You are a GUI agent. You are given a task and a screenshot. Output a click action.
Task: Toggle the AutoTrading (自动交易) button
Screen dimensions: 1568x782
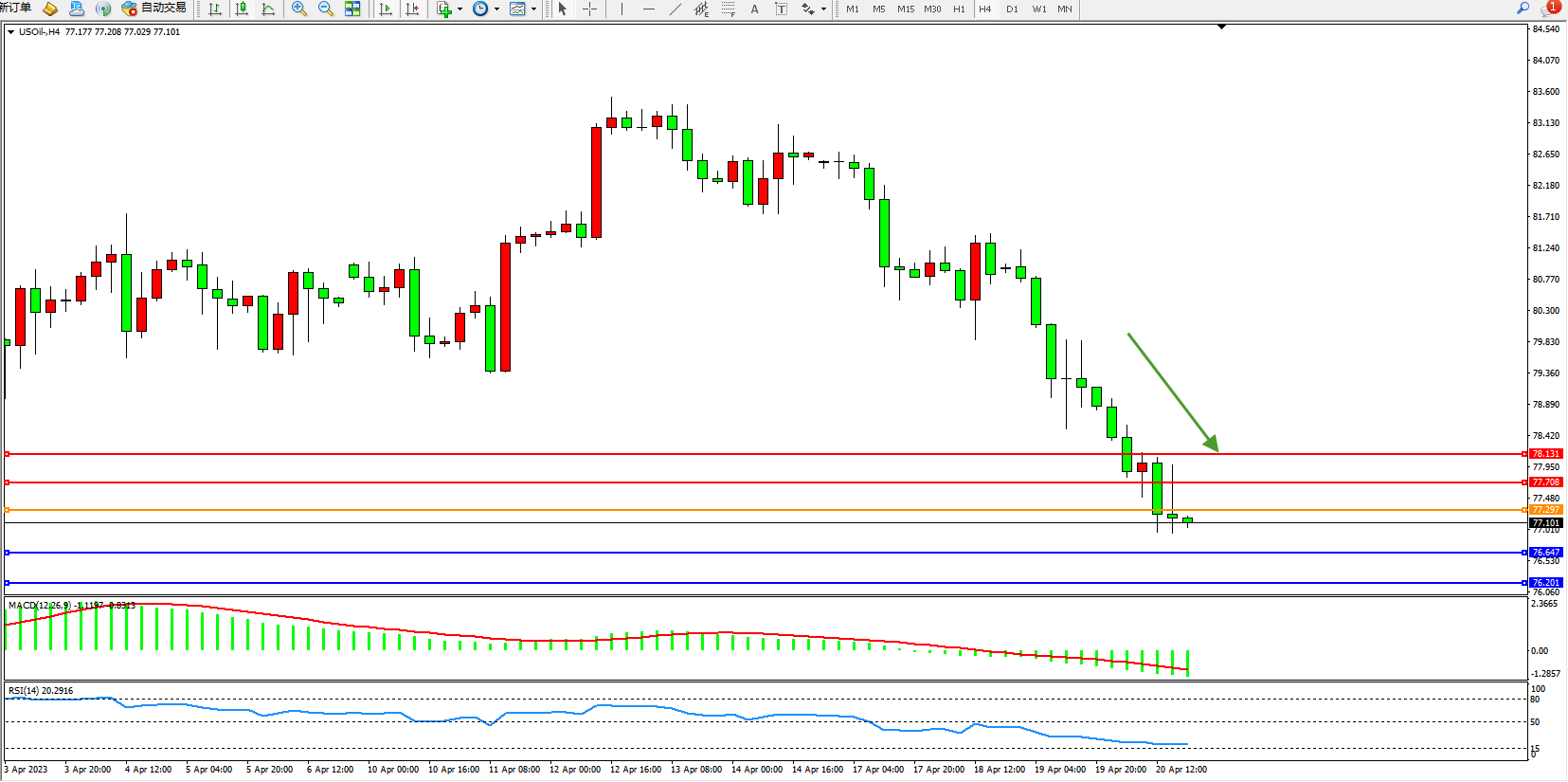(154, 9)
